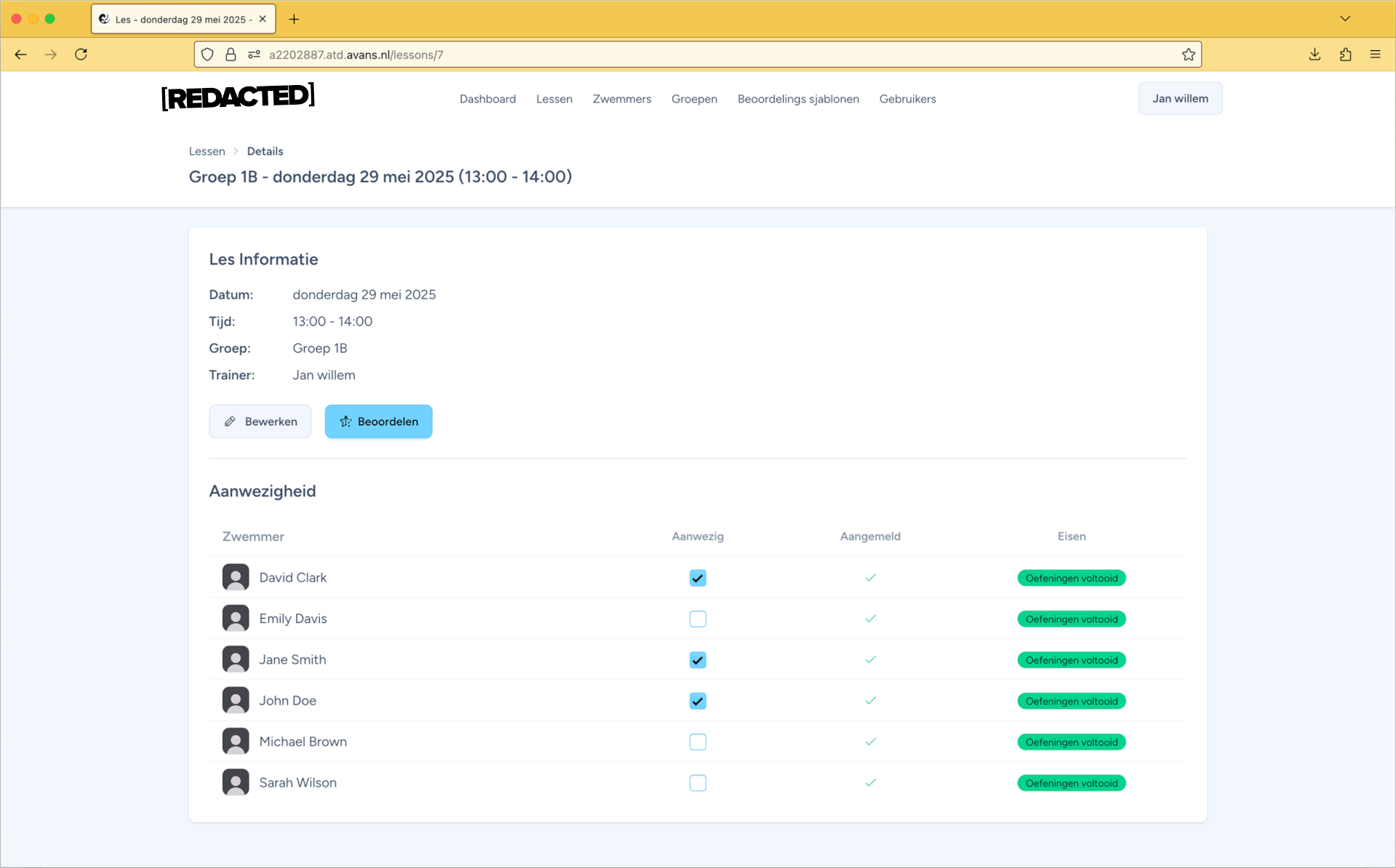Open the list all tabs chevron
The image size is (1396, 868).
point(1344,19)
